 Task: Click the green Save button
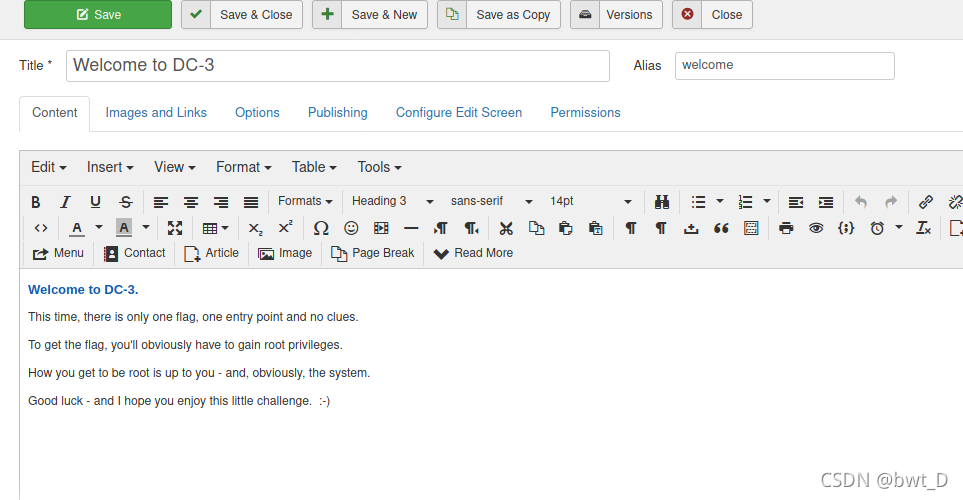pyautogui.click(x=98, y=15)
